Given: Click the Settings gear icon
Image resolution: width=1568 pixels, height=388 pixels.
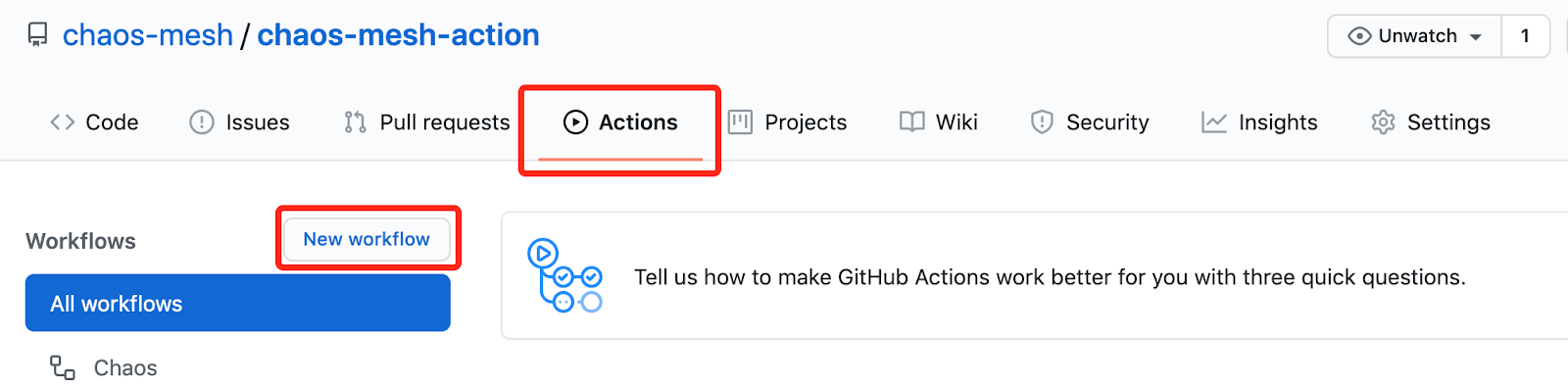Looking at the screenshot, I should click(x=1383, y=122).
